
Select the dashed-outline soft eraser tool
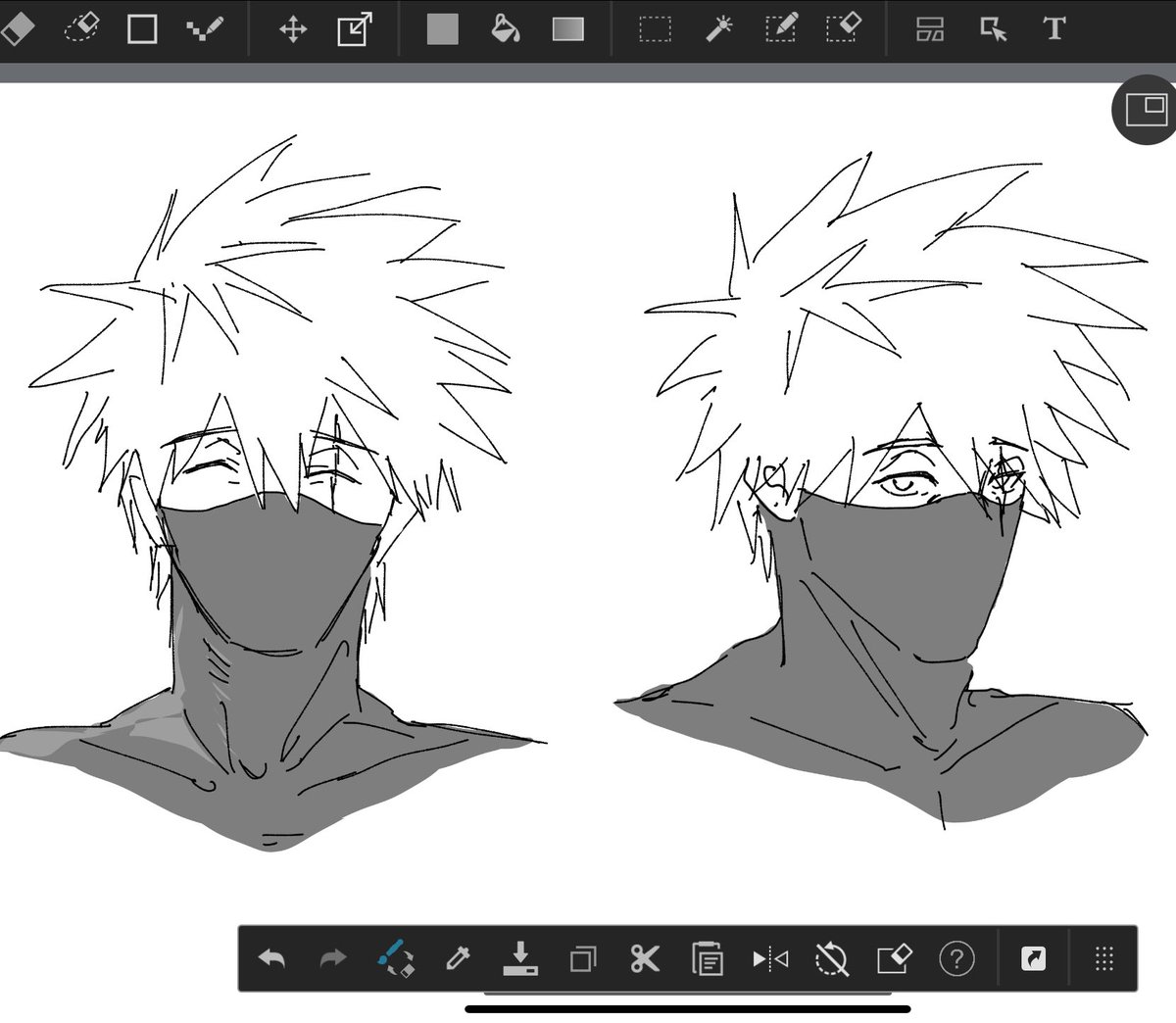click(x=82, y=27)
